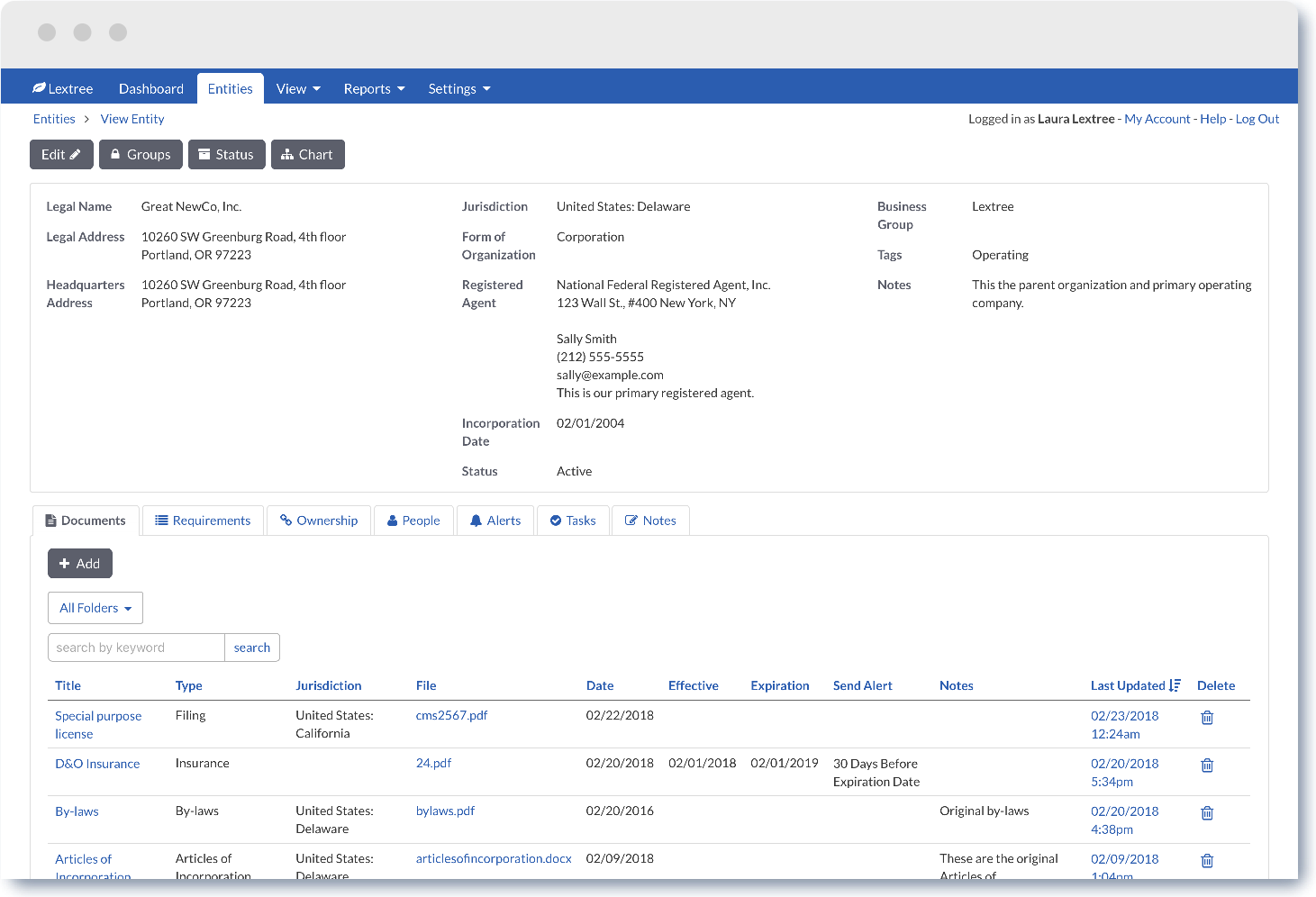Screen dimensions: 1316x897
Task: Switch to the Notes tab
Action: click(x=650, y=521)
